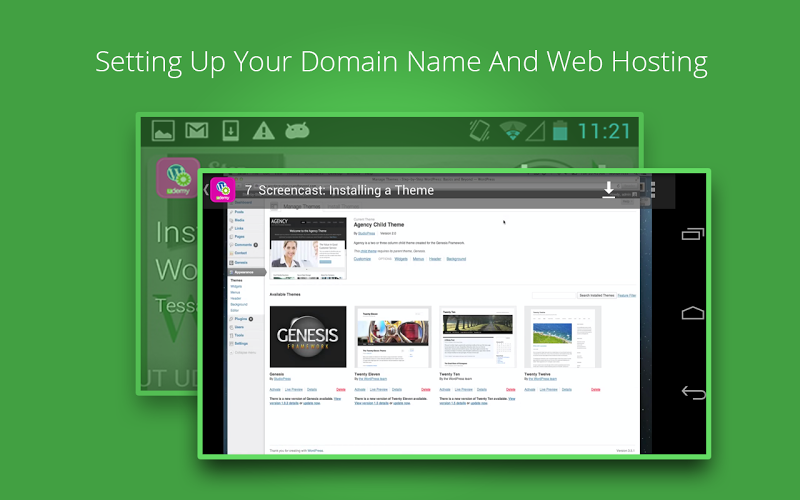Open the picture notification icon in status bar

coord(163,131)
